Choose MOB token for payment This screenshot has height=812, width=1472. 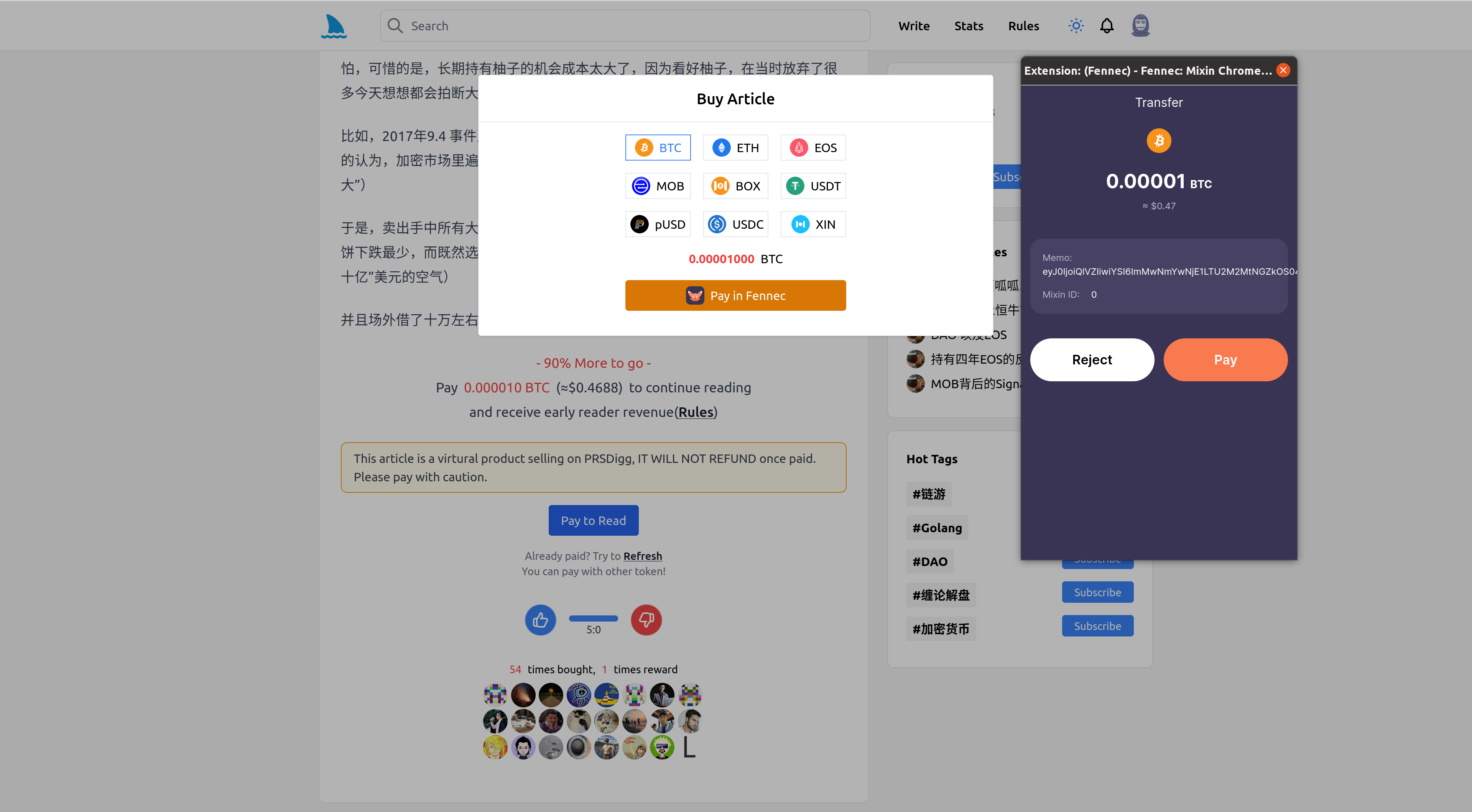[658, 186]
